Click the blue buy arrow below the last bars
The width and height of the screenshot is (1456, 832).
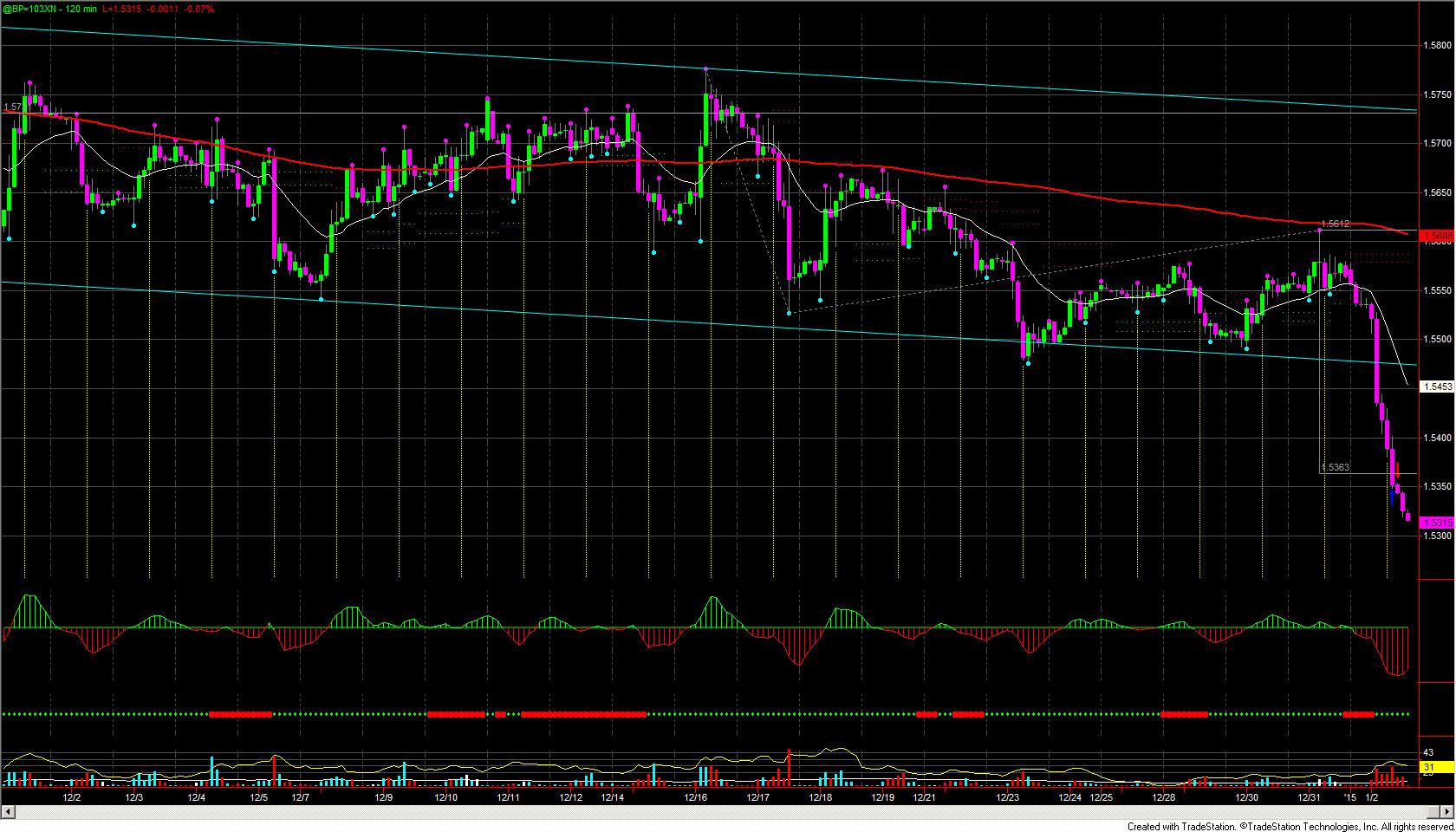(x=1392, y=497)
